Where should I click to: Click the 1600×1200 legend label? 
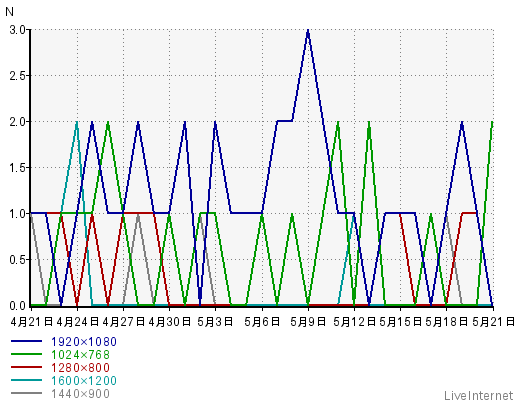tap(84, 381)
